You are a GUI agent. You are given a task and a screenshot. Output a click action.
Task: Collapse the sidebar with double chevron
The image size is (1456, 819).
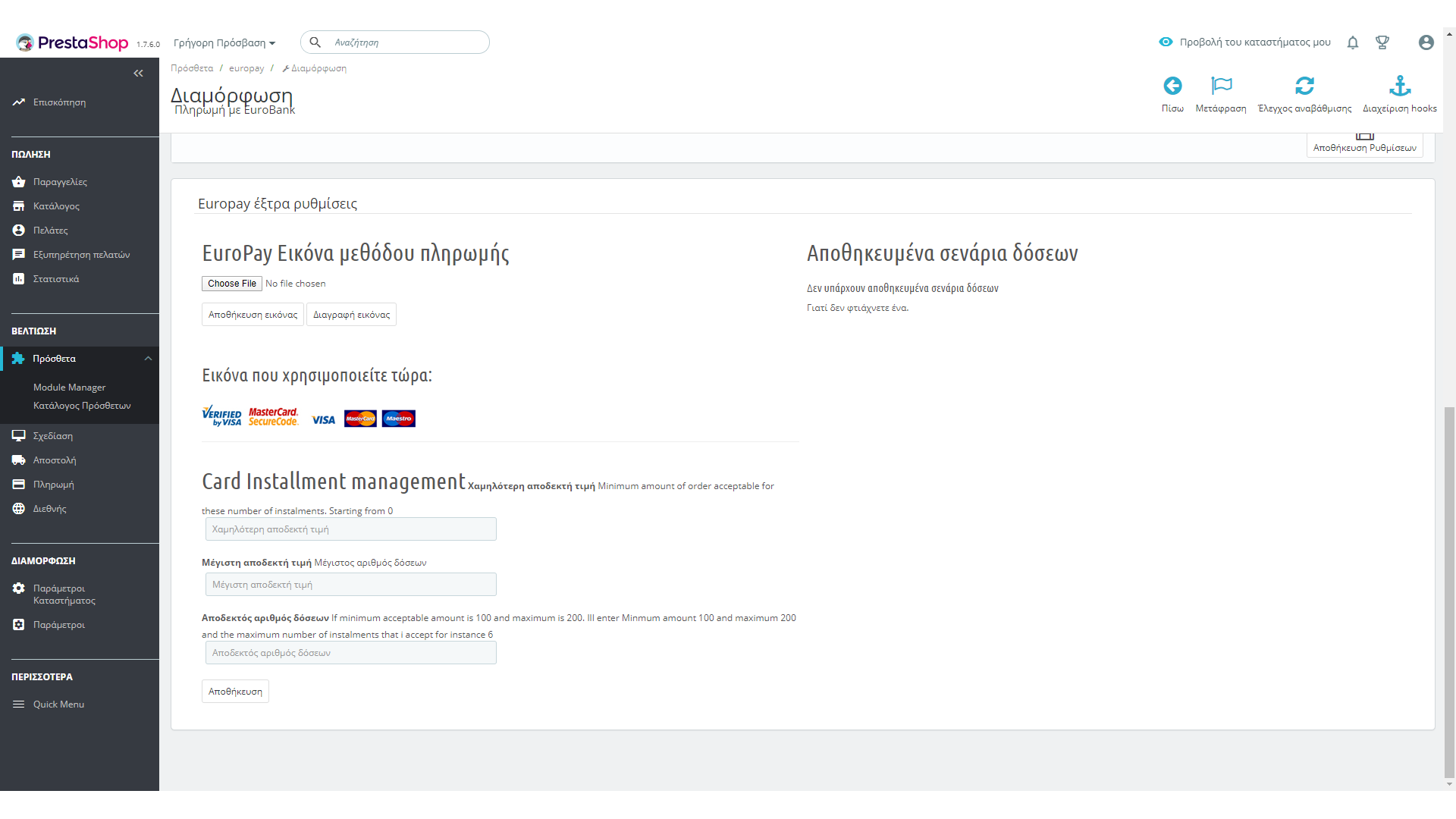pos(138,74)
